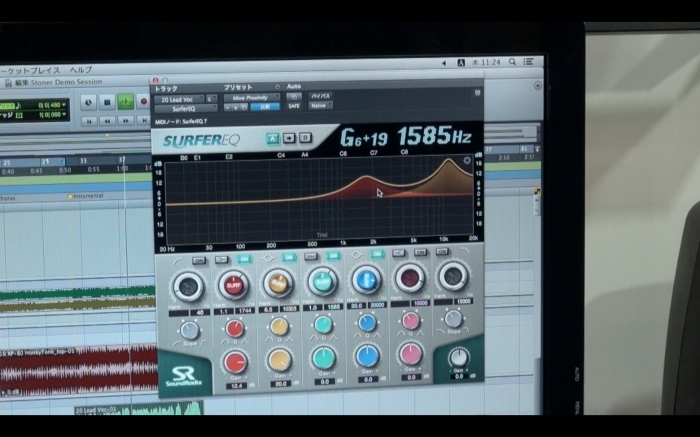700x437 pixels.
Task: Toggle the dark red band ON button
Action: [421, 253]
